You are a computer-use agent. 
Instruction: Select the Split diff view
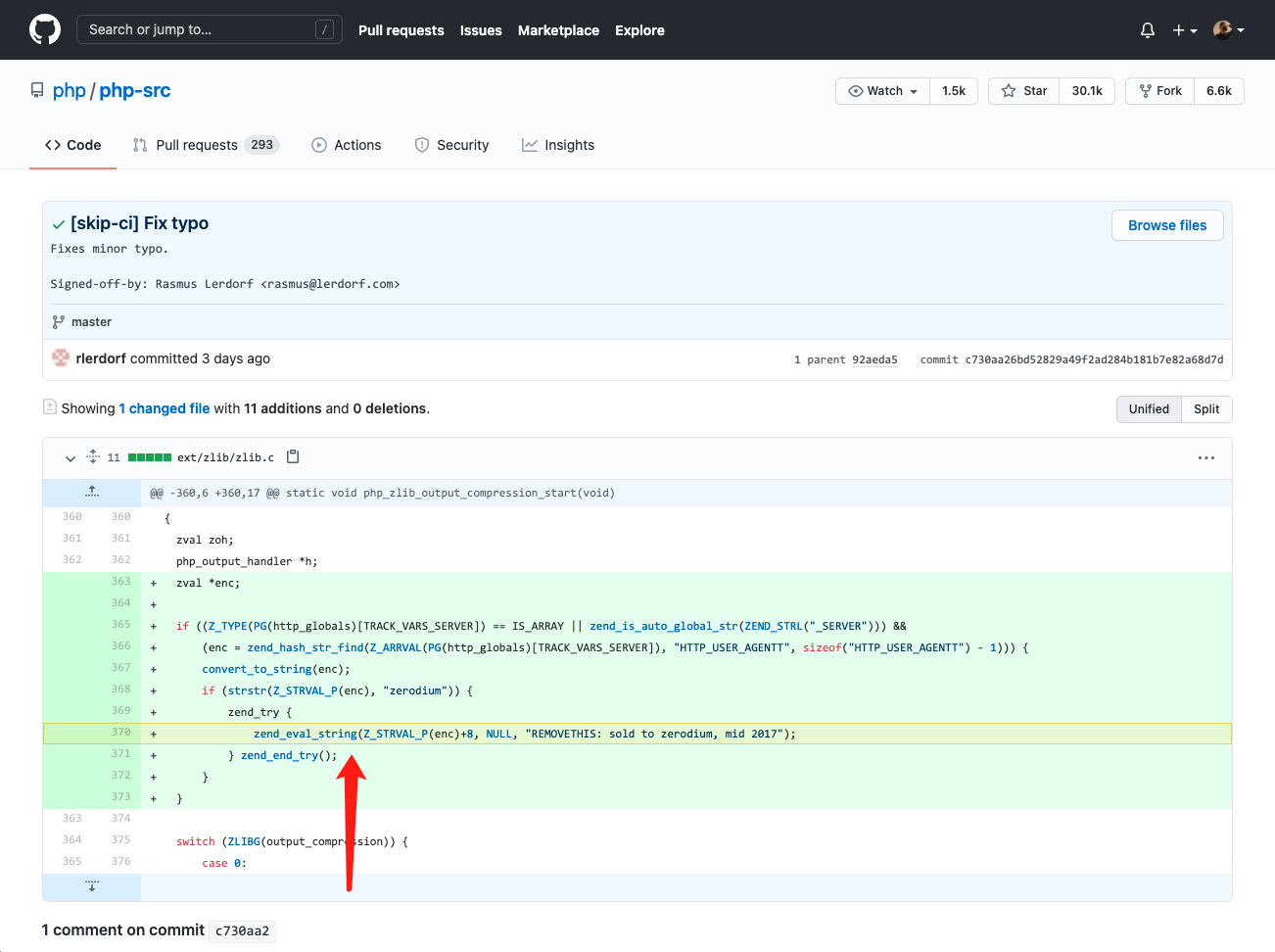(x=1206, y=409)
